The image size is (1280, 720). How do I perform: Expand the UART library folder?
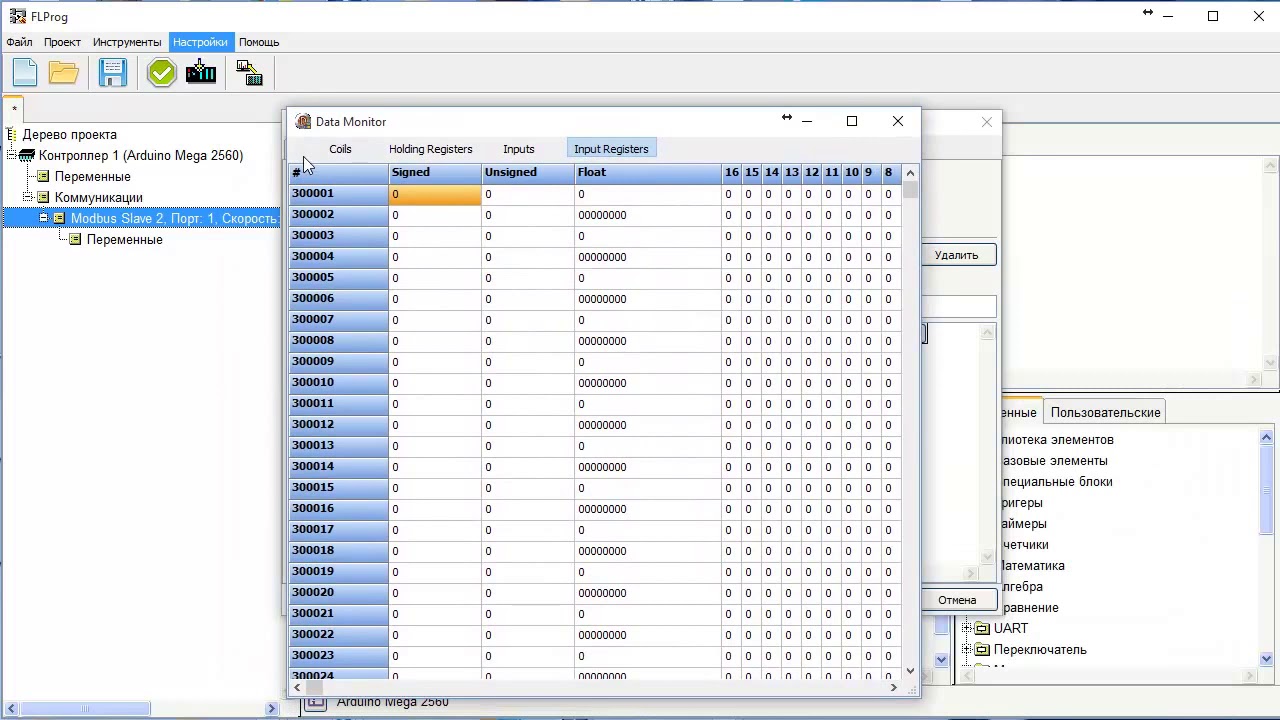[966, 629]
